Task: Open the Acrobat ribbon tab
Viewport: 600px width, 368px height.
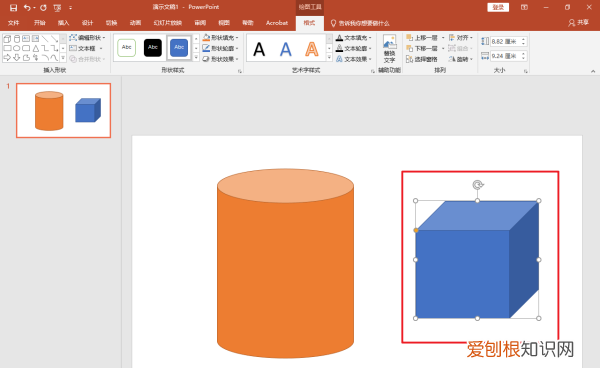Action: point(277,23)
